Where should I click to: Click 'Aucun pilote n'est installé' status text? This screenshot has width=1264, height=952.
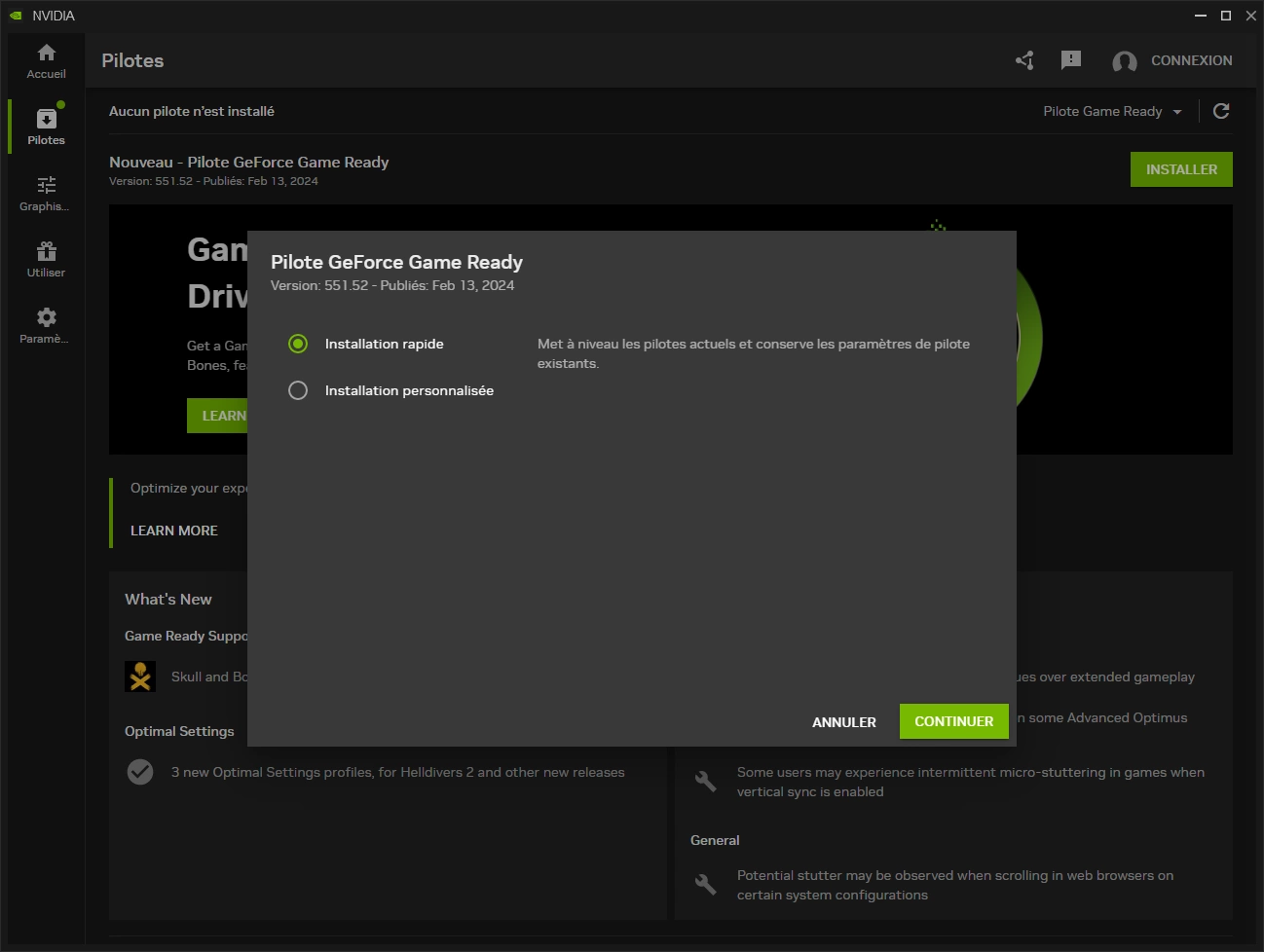(192, 111)
